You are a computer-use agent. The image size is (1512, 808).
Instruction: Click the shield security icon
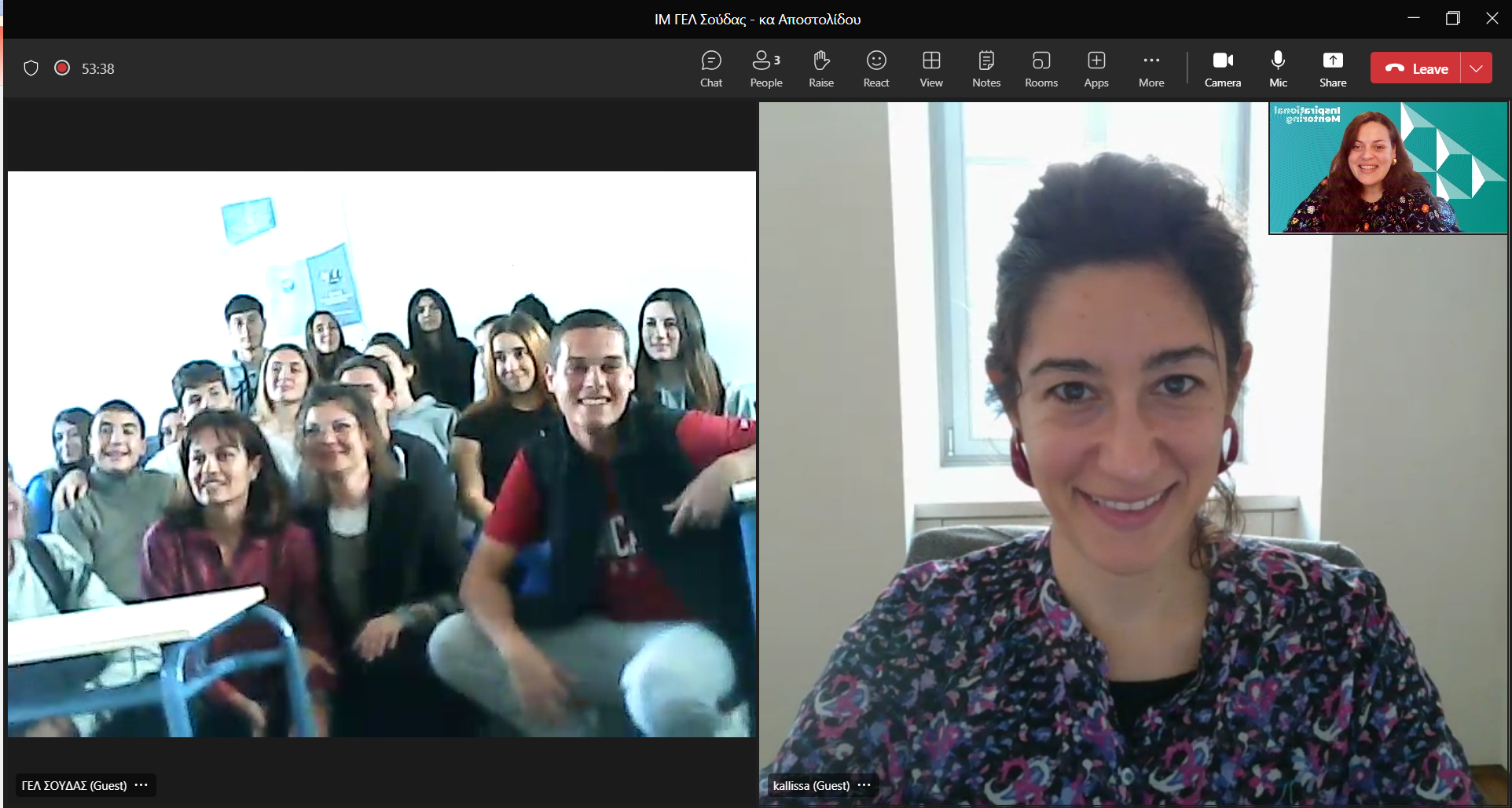pos(31,68)
